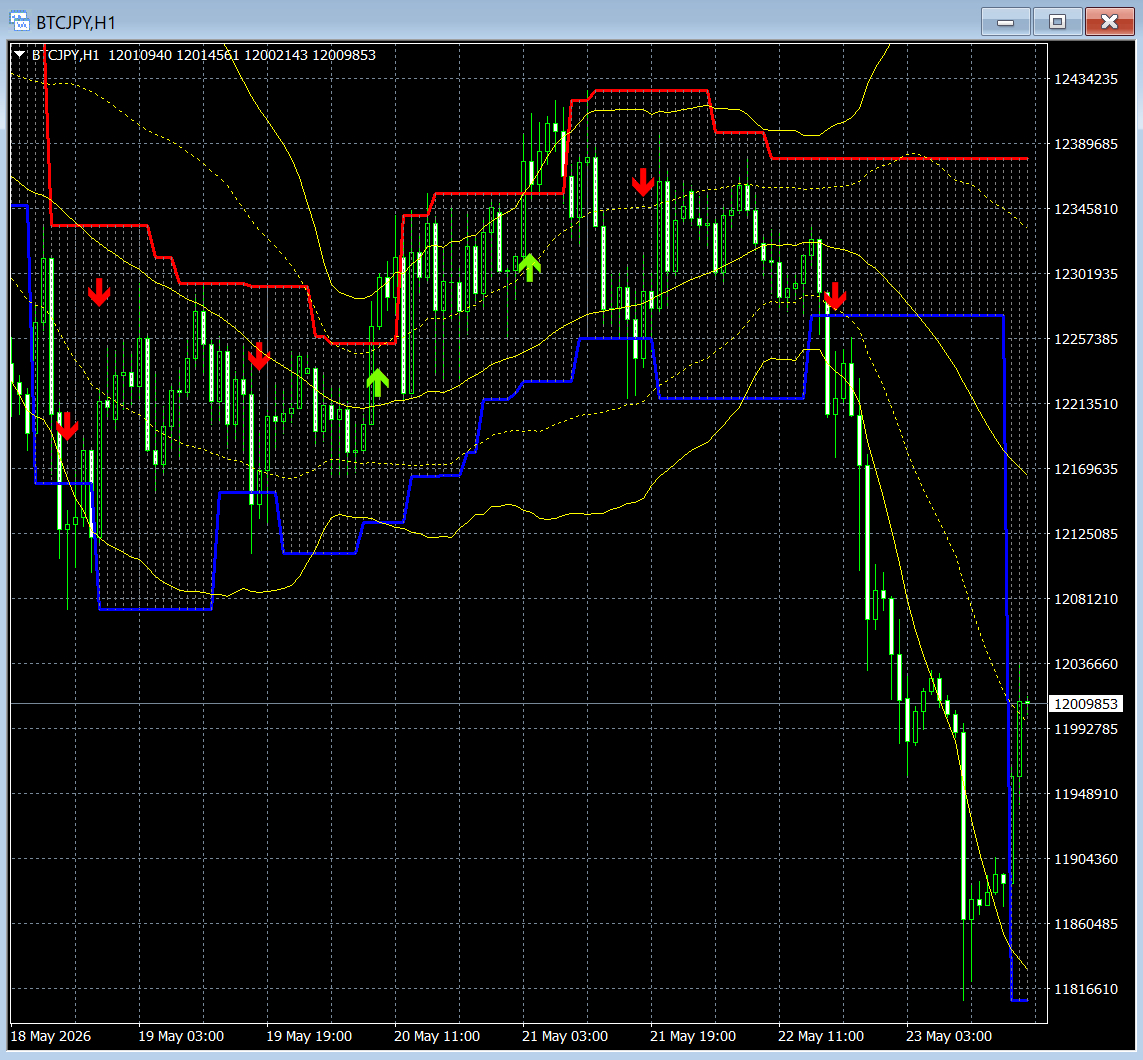Screen dimensions: 1143x1060
Task: Maximize the BTCJPY,H1 chart window
Action: coord(1057,22)
